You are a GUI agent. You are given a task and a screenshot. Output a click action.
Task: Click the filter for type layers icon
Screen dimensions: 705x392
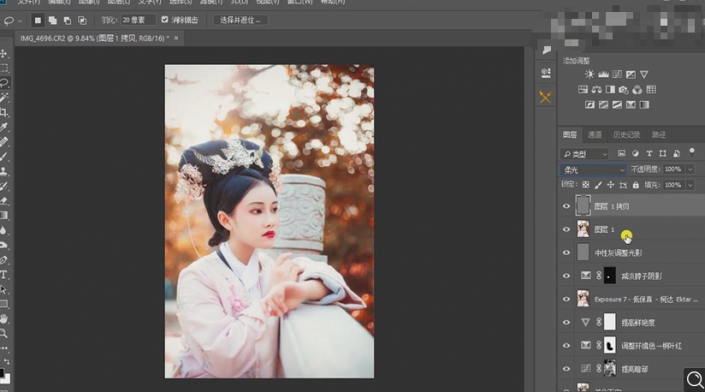(x=649, y=154)
